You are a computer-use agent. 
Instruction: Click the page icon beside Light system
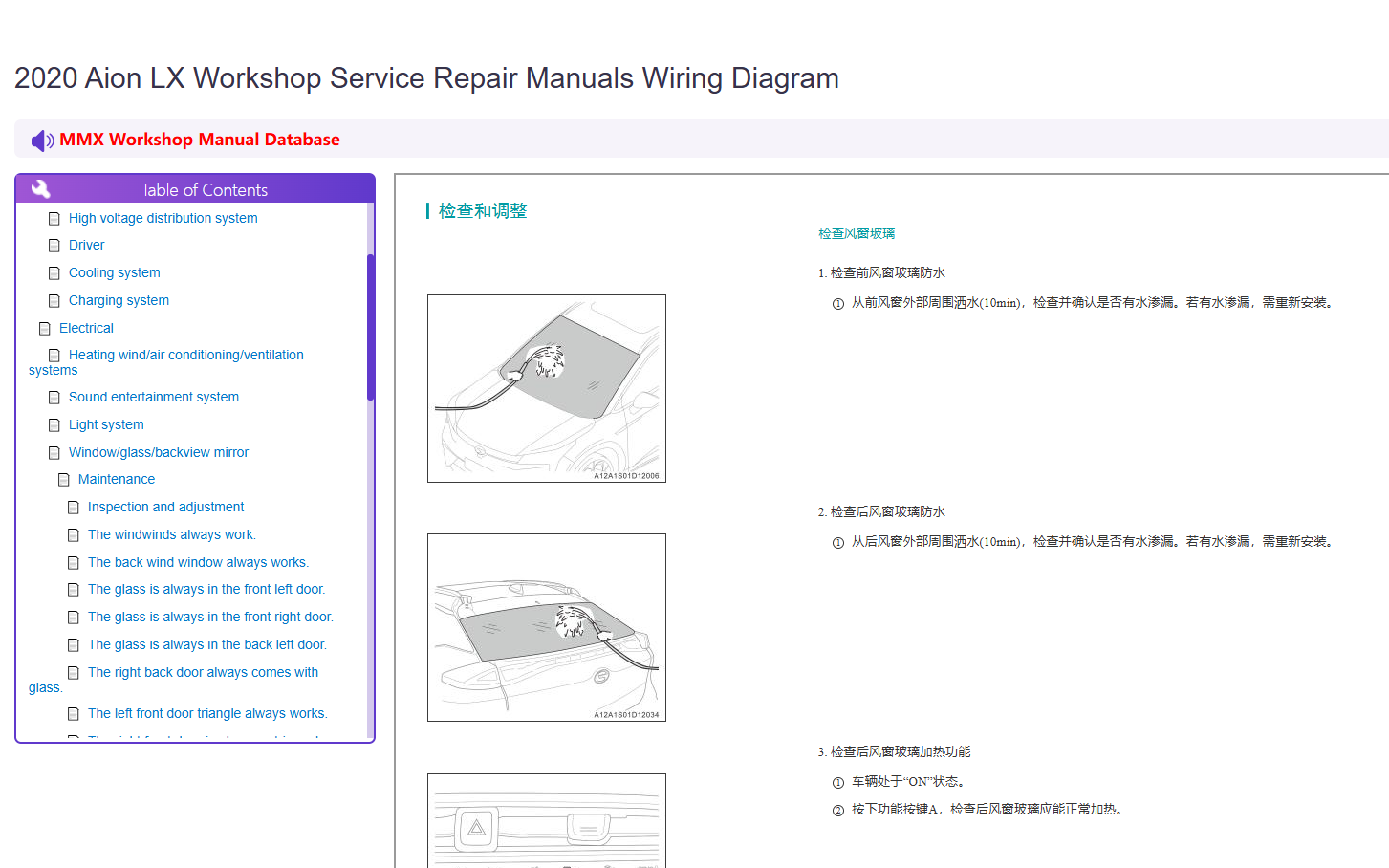tap(54, 425)
